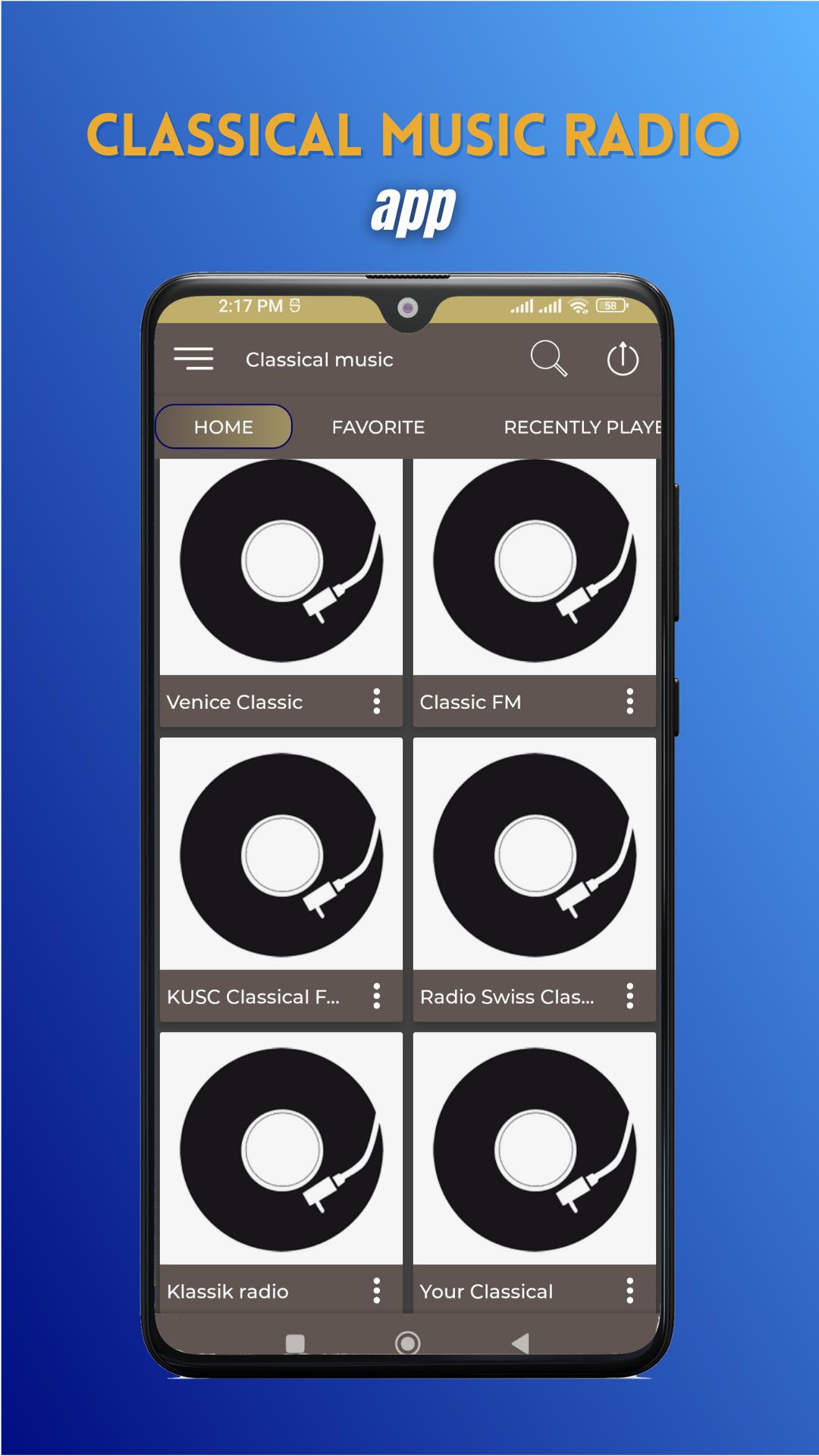Select the Venice Classic label
Viewport: 819px width, 1456px height.
coord(234,702)
